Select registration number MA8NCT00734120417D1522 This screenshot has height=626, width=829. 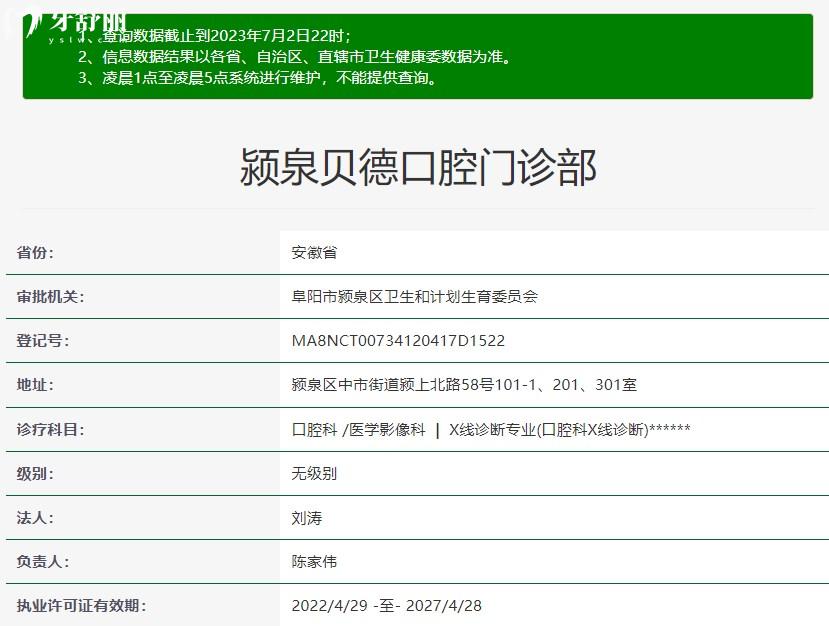[x=398, y=340]
